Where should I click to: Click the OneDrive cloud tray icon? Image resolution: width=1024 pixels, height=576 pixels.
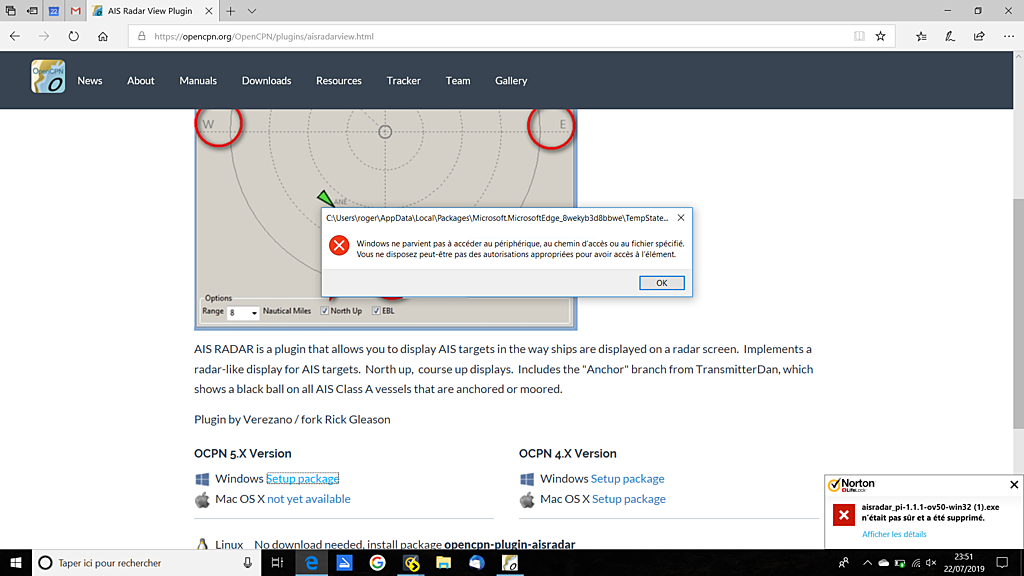click(x=883, y=562)
